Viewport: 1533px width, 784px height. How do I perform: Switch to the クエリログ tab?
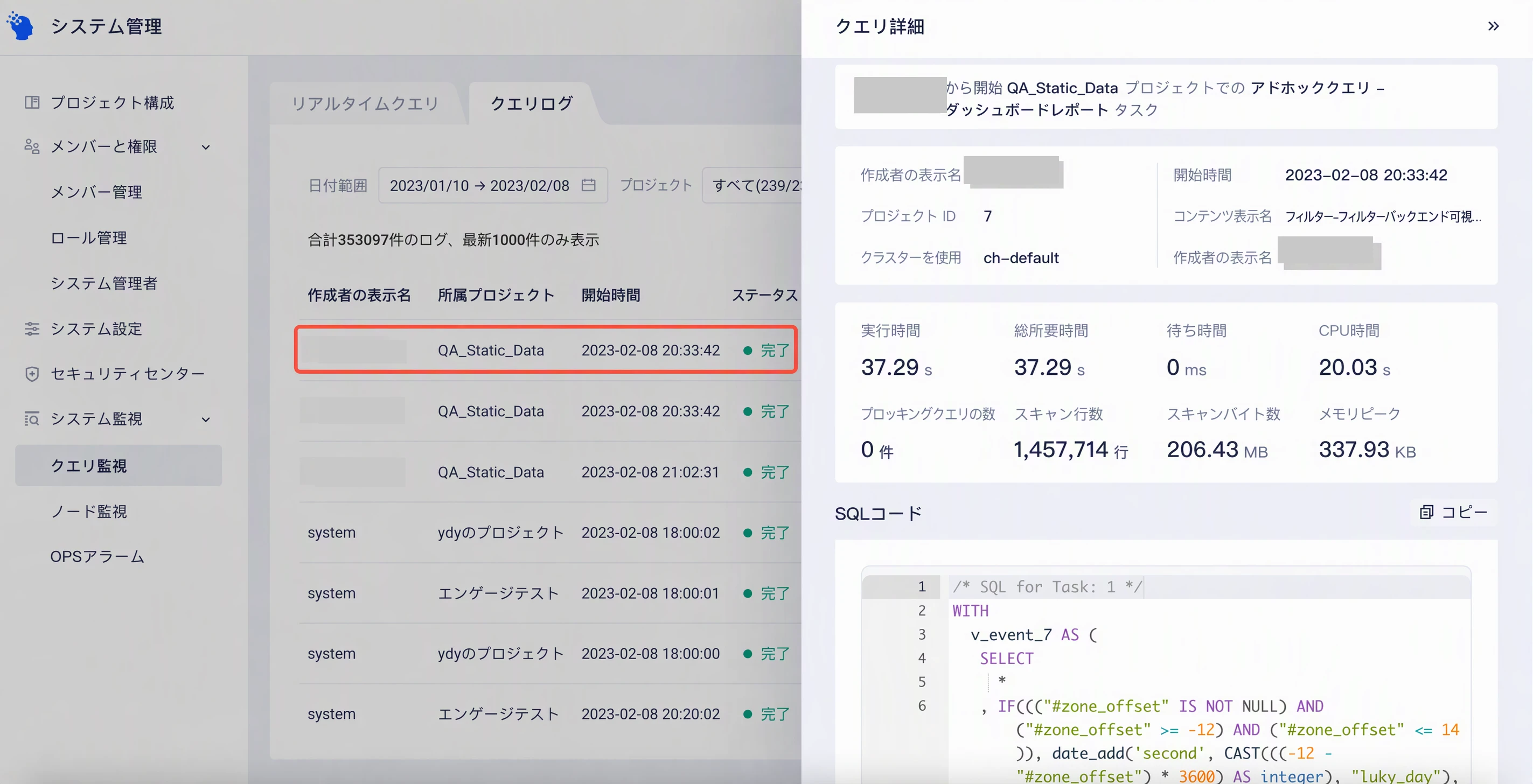[x=532, y=103]
